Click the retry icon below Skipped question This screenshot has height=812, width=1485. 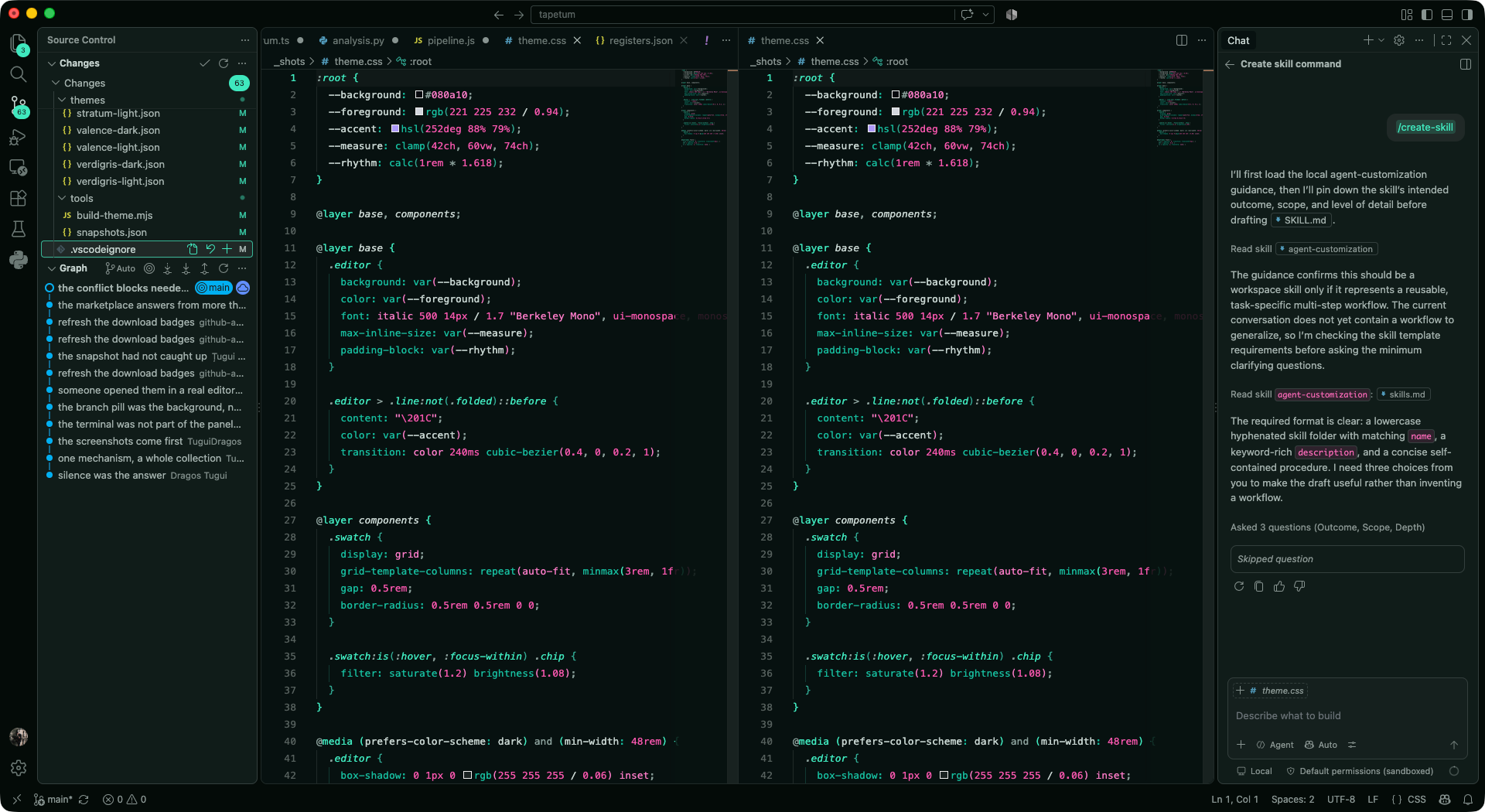(x=1239, y=586)
